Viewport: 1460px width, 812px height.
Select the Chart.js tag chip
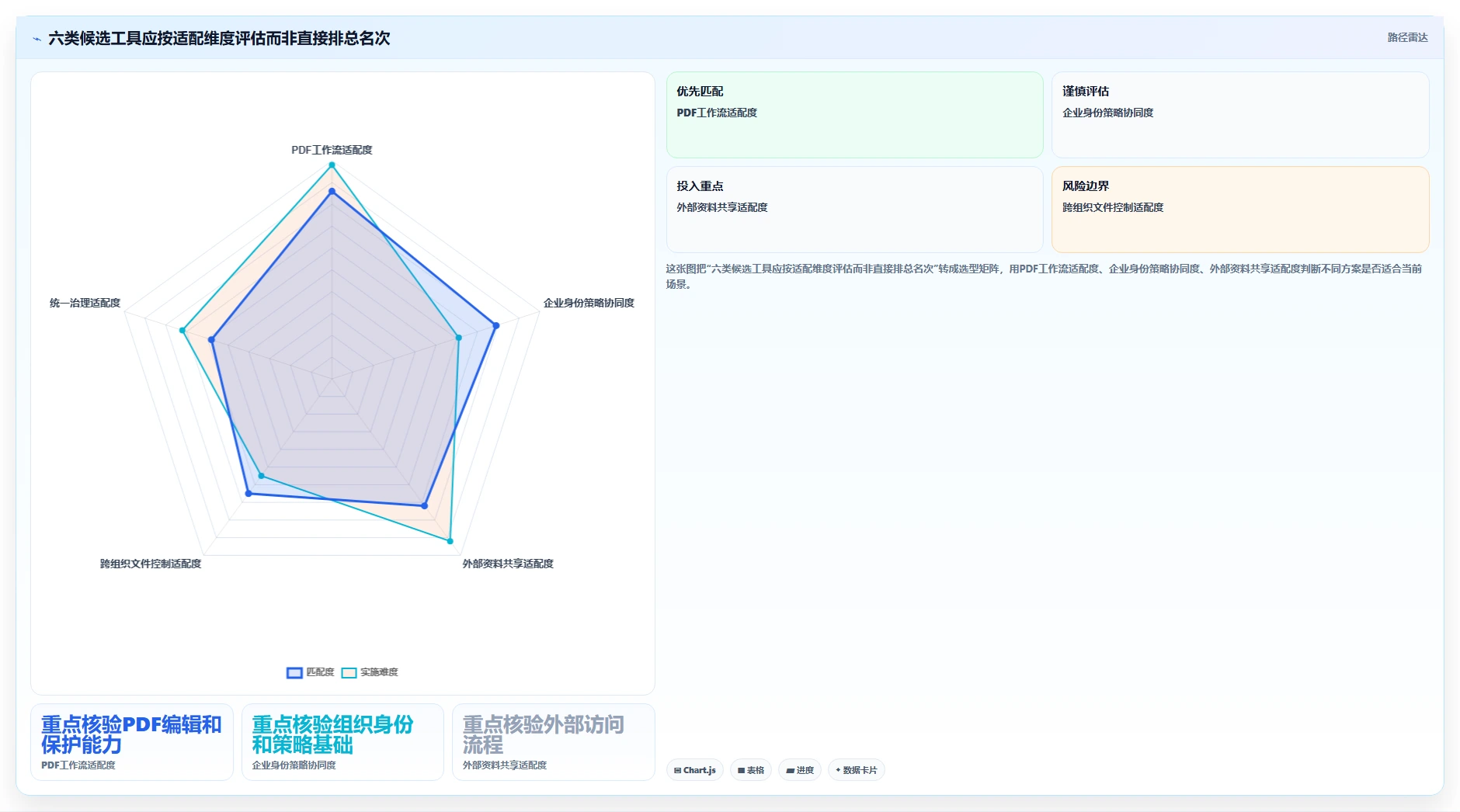(695, 770)
